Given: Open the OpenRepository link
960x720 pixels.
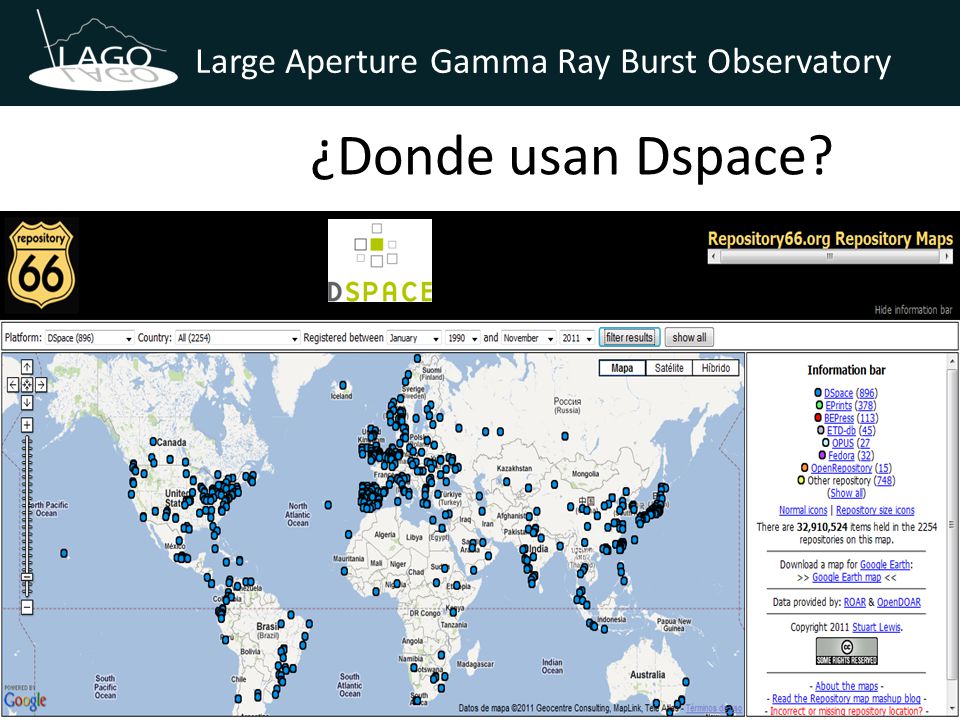Looking at the screenshot, I should pos(841,468).
